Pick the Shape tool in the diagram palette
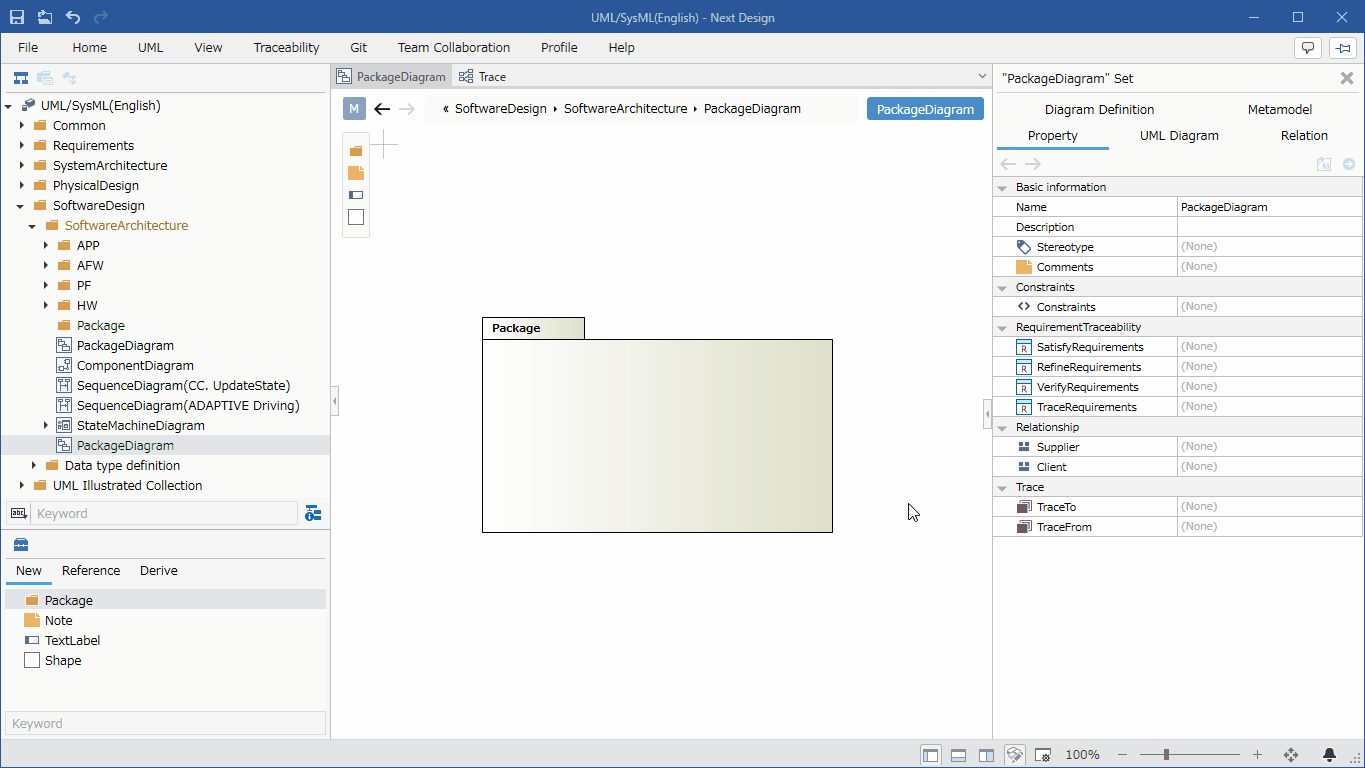The height and width of the screenshot is (768, 1365). click(x=356, y=217)
